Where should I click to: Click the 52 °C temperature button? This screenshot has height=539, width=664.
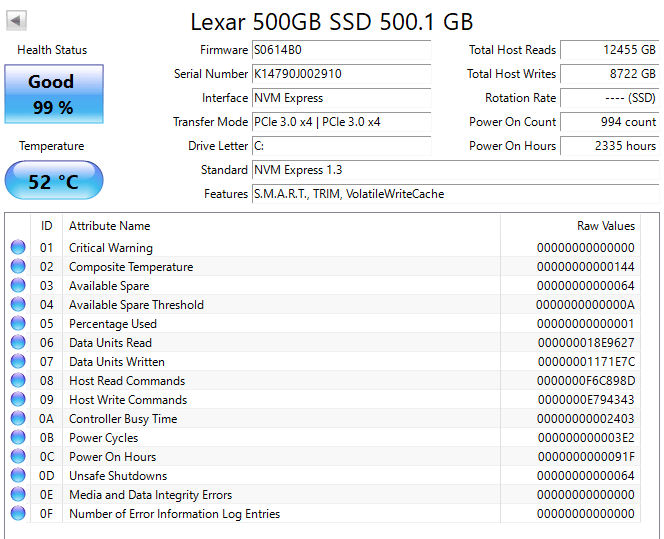tap(54, 180)
